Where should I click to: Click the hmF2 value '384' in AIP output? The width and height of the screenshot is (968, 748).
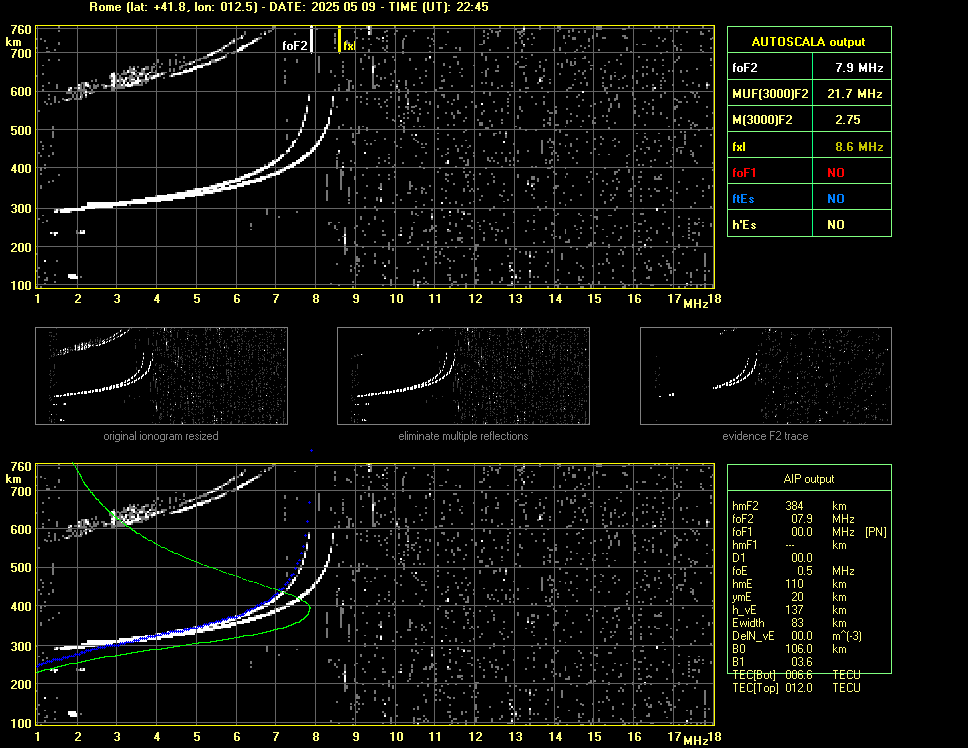pyautogui.click(x=795, y=506)
